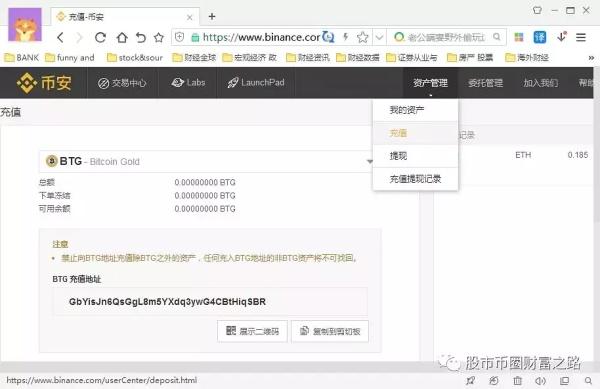Open the 海外财经 bookmark folder

pos(527,58)
